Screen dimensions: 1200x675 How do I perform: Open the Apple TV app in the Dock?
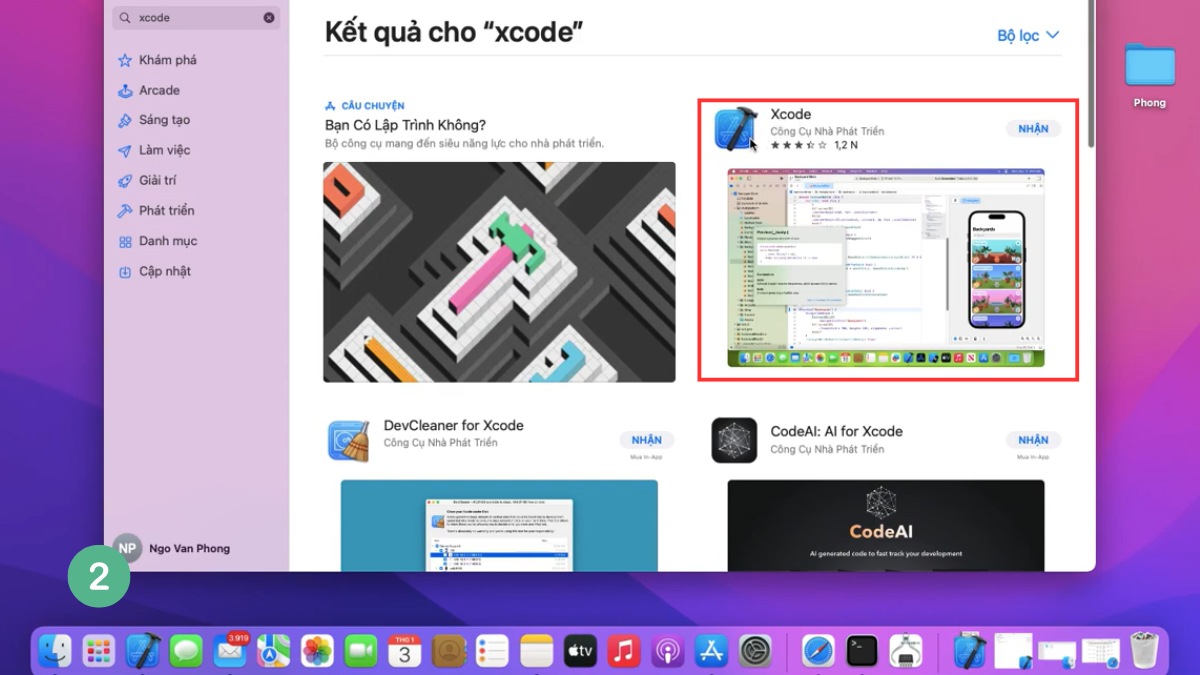[580, 651]
